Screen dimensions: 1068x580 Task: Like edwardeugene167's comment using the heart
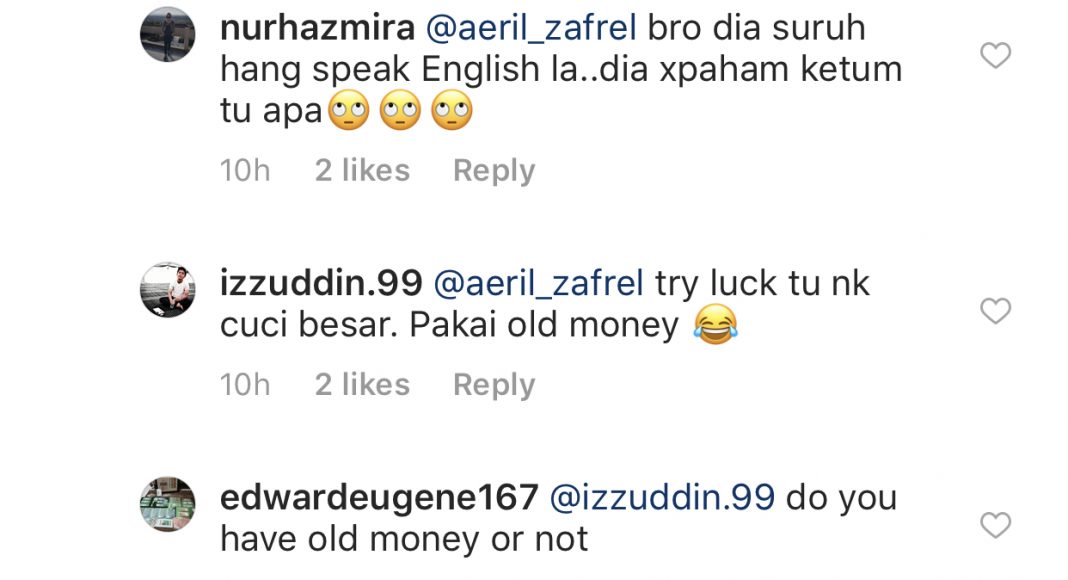tap(995, 525)
